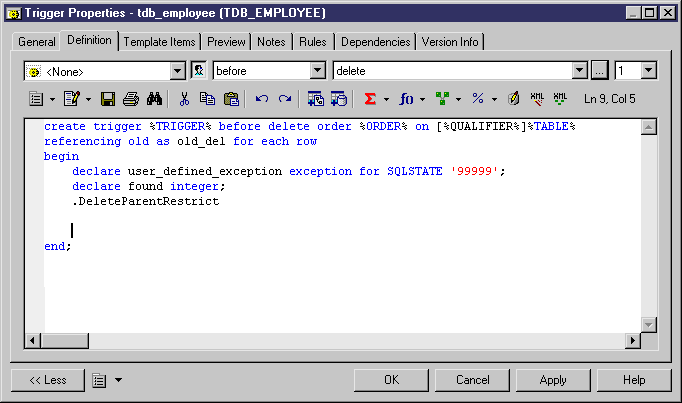Open the Notes tab
The image size is (682, 403).
click(271, 42)
